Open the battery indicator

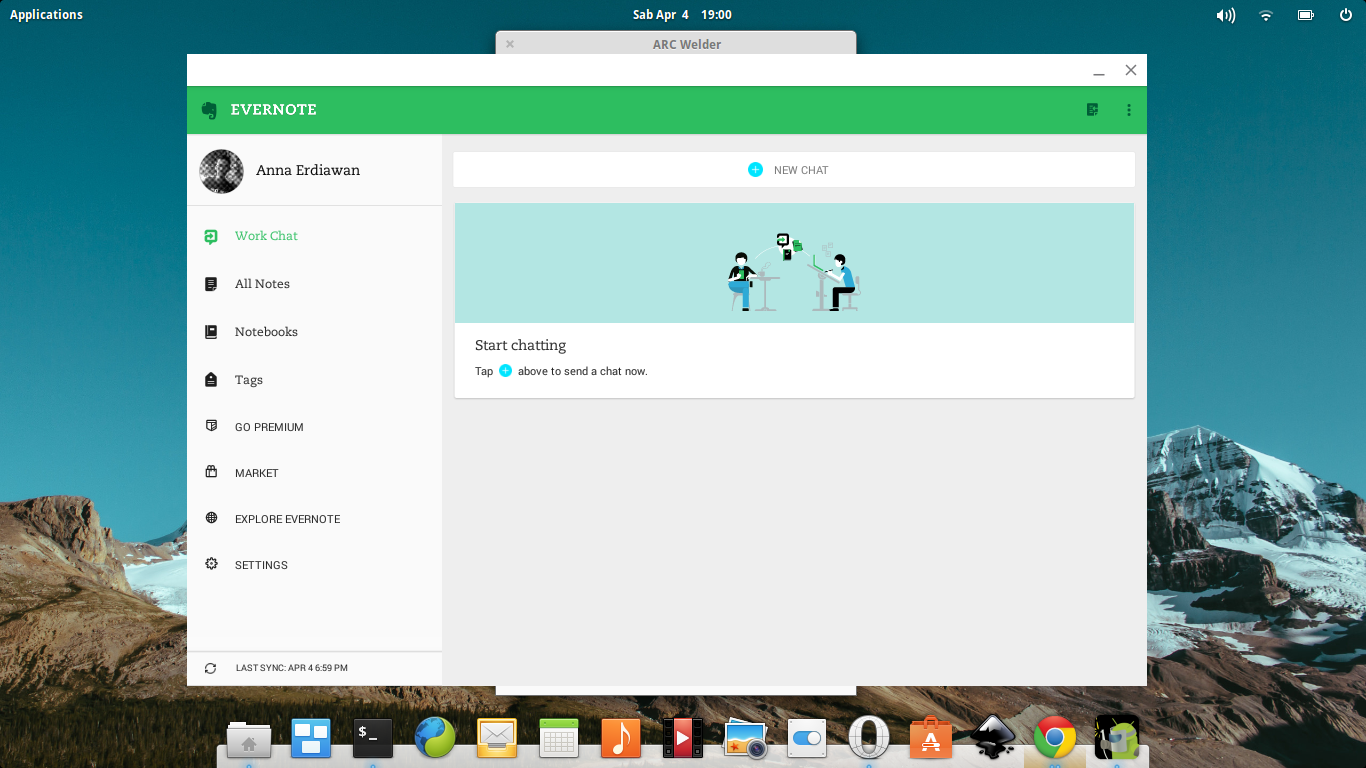pyautogui.click(x=1306, y=15)
